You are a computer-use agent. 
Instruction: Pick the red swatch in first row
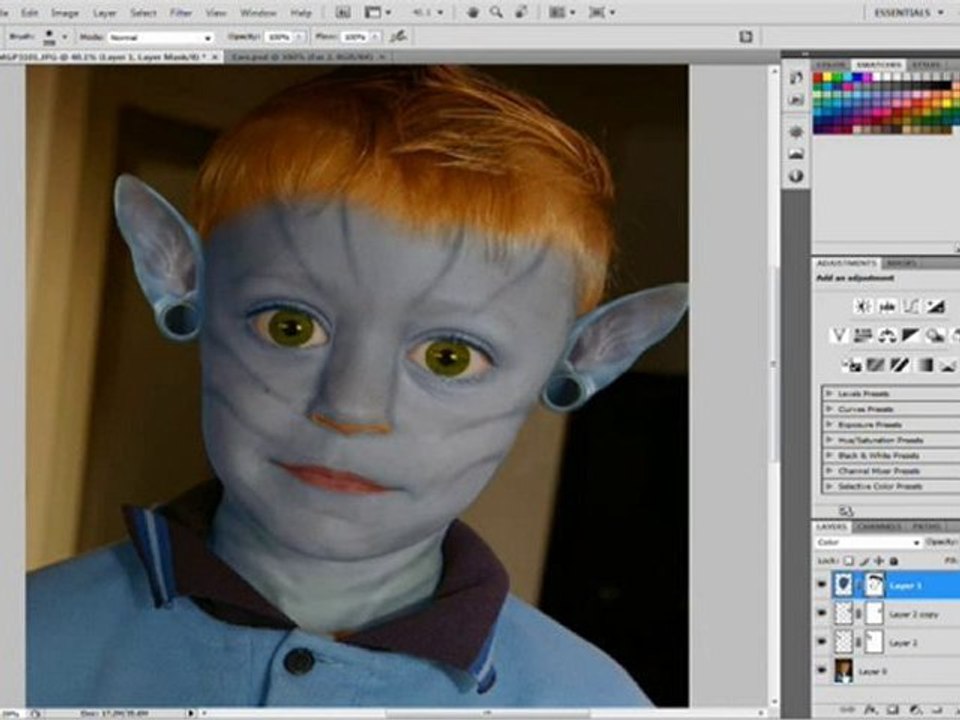(817, 77)
